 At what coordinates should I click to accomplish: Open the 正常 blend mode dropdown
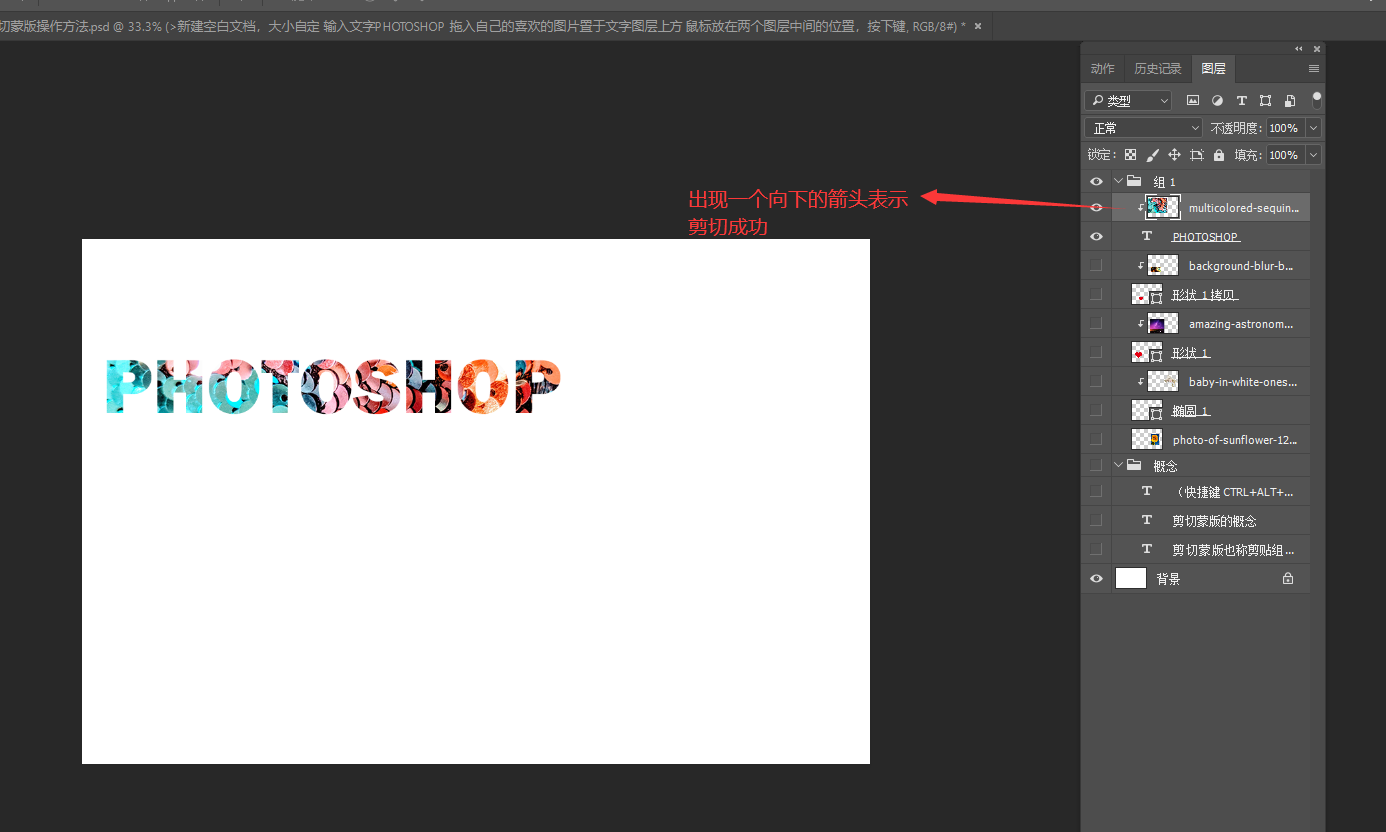1143,128
